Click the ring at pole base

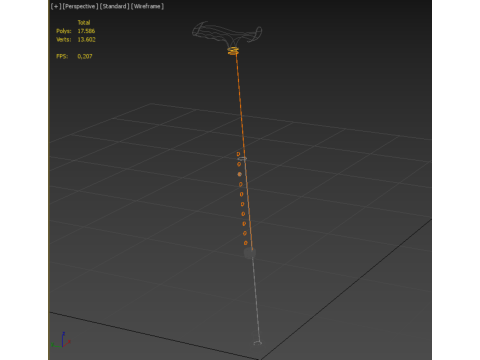pyautogui.click(x=258, y=343)
